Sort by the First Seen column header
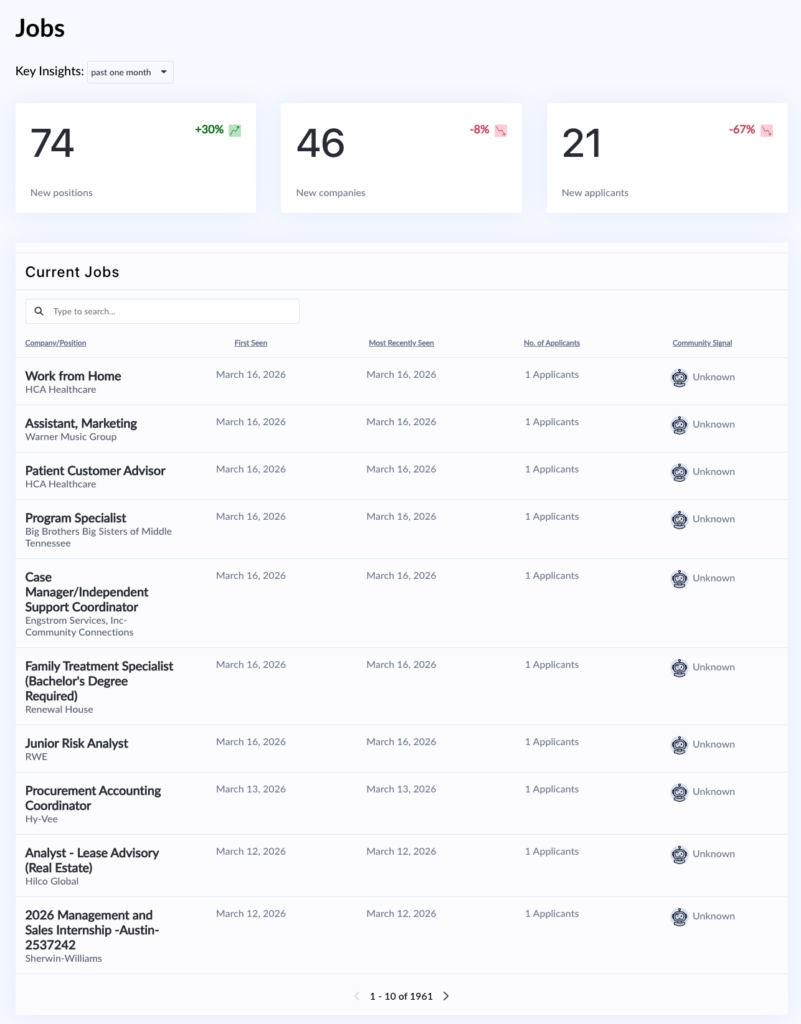Viewport: 801px width, 1024px height. [250, 342]
